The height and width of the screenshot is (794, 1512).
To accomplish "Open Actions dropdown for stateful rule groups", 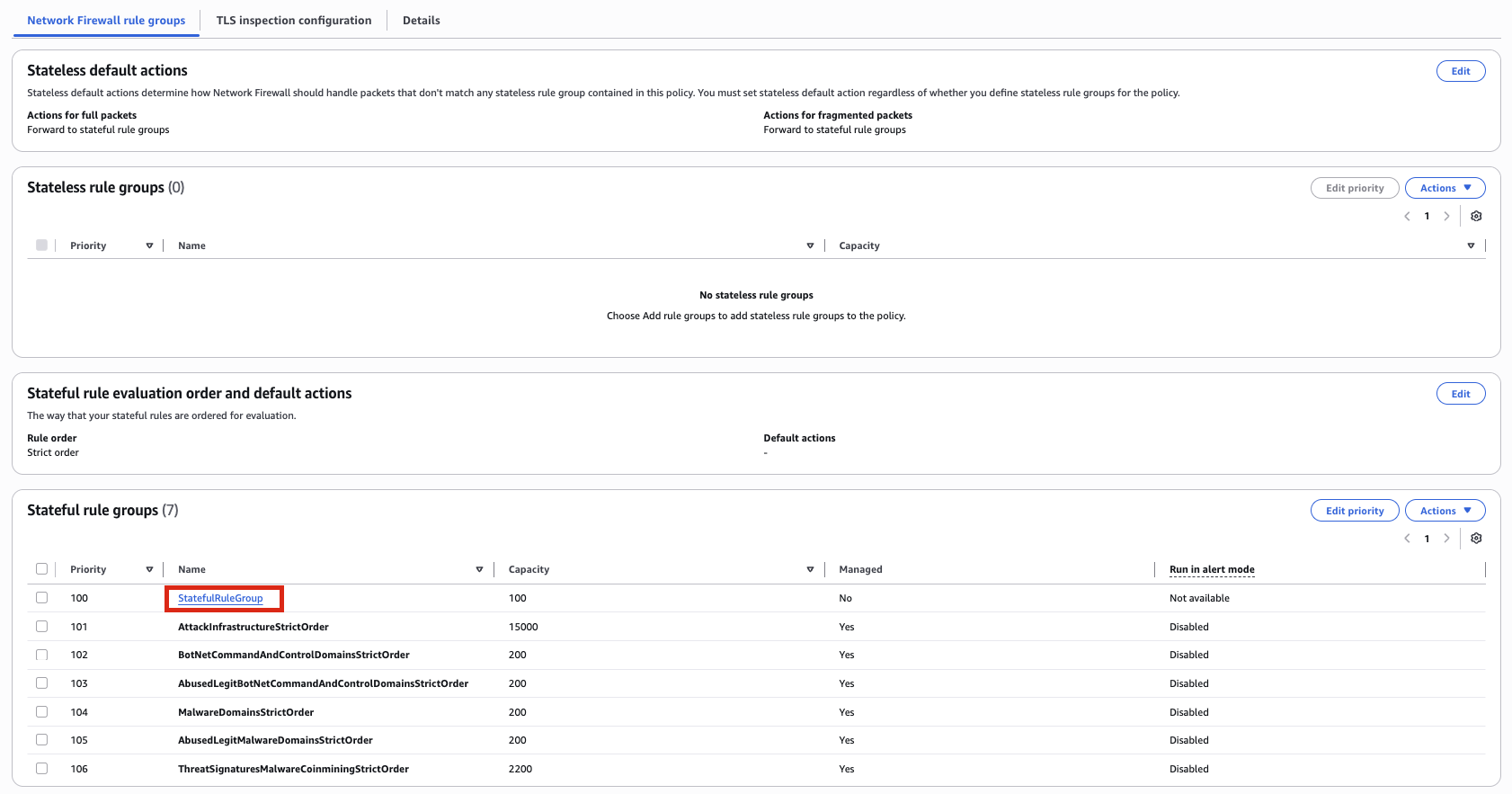I will pyautogui.click(x=1445, y=511).
